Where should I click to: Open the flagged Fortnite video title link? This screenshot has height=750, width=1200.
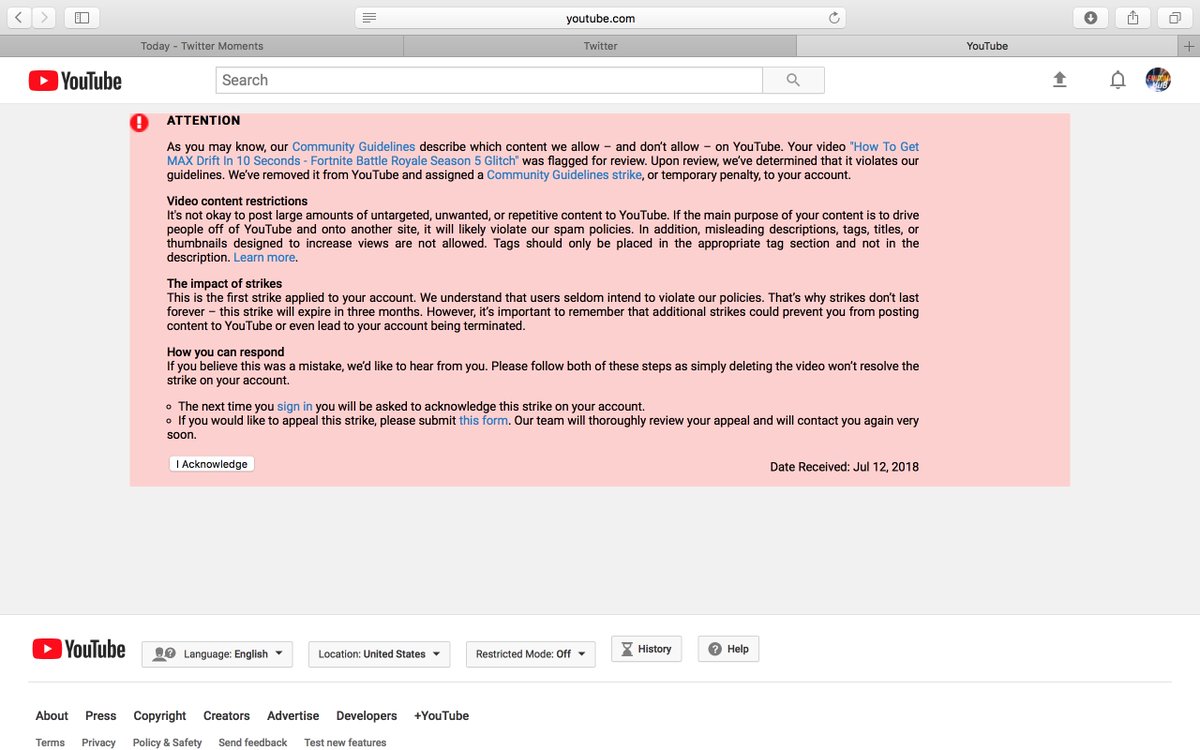point(543,154)
